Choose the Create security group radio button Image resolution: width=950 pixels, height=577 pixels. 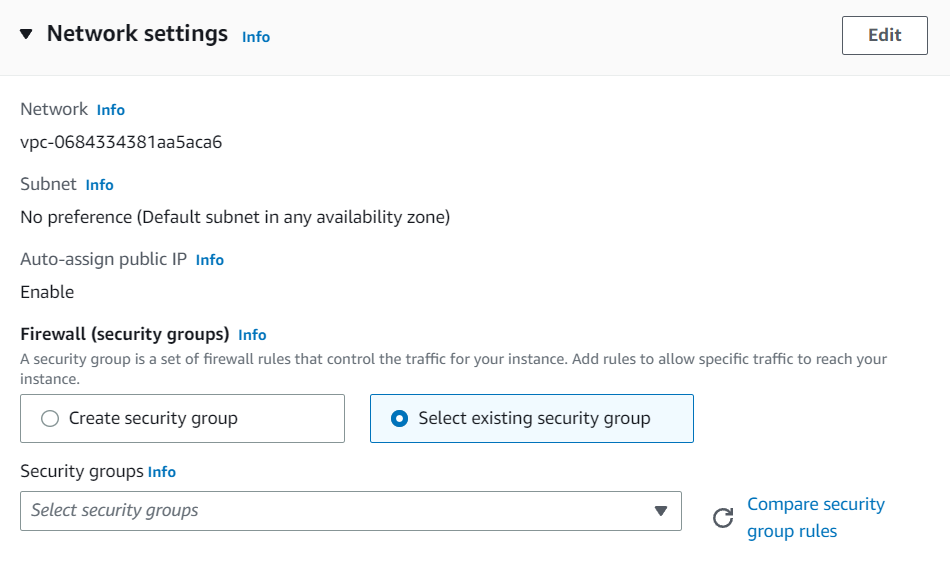(x=50, y=419)
